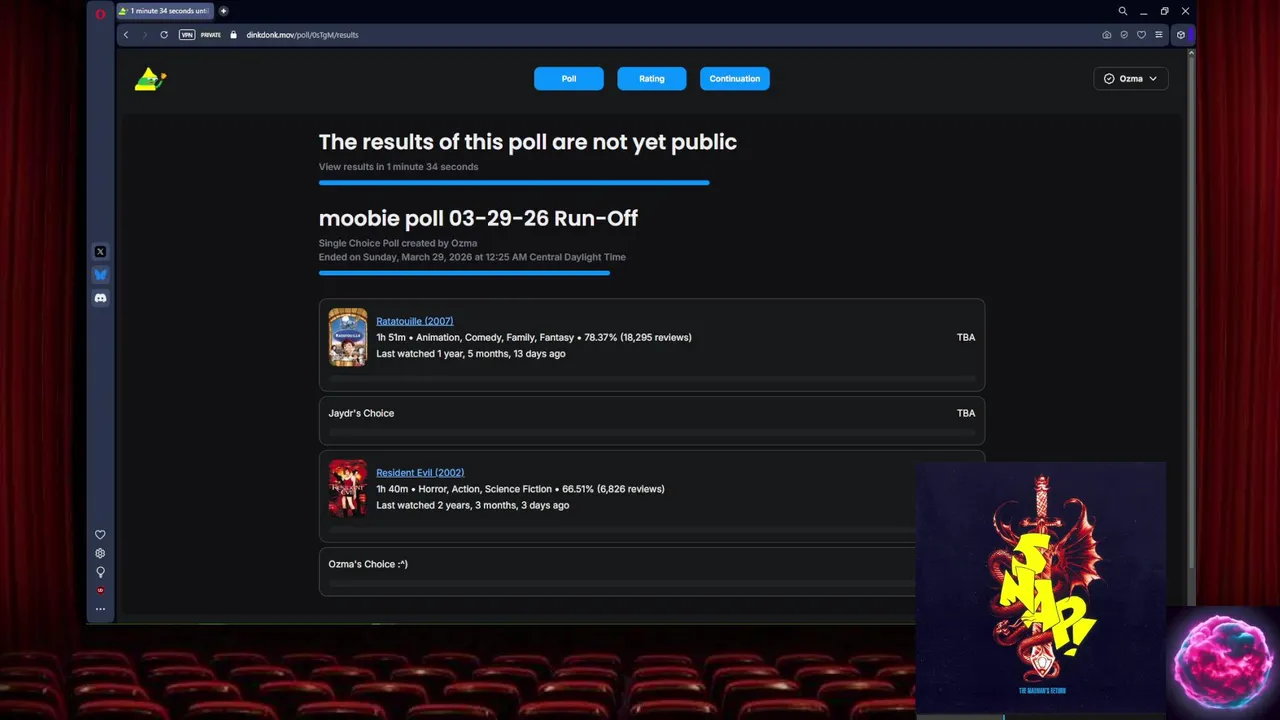Open the Ratatouille (2007) link
Image resolution: width=1280 pixels, height=720 pixels.
click(x=415, y=321)
